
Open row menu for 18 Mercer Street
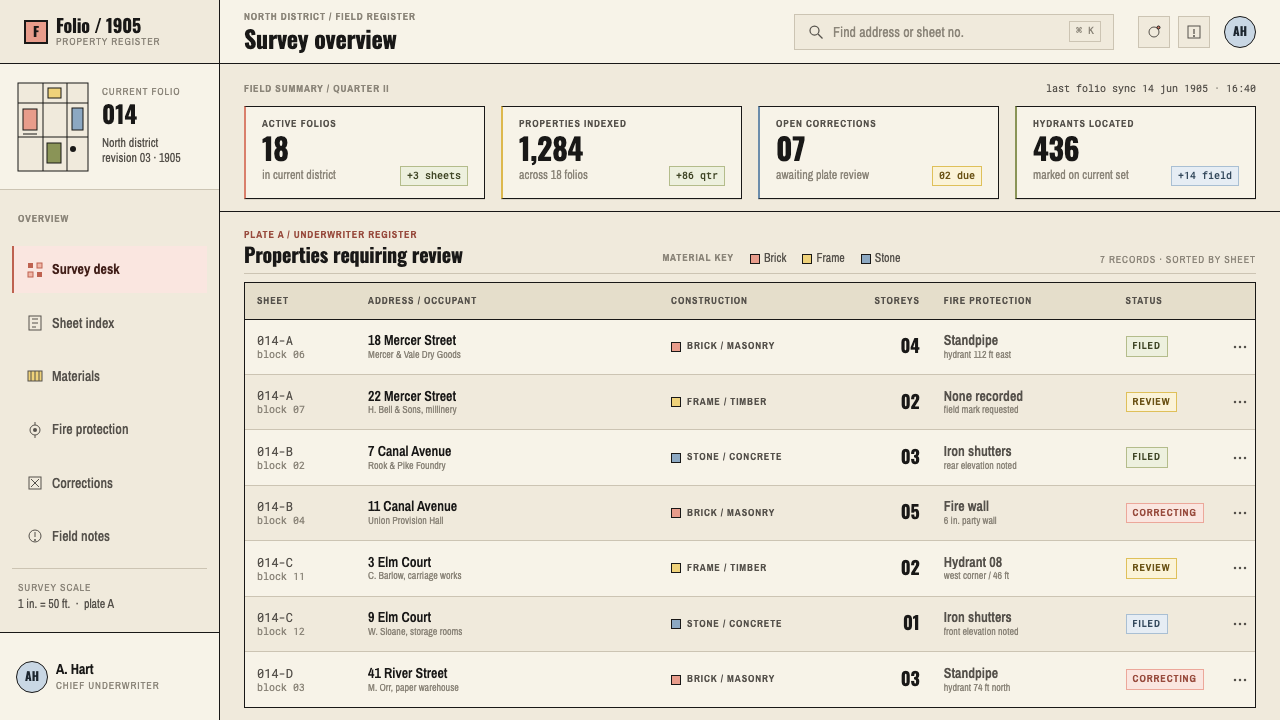(x=1240, y=347)
